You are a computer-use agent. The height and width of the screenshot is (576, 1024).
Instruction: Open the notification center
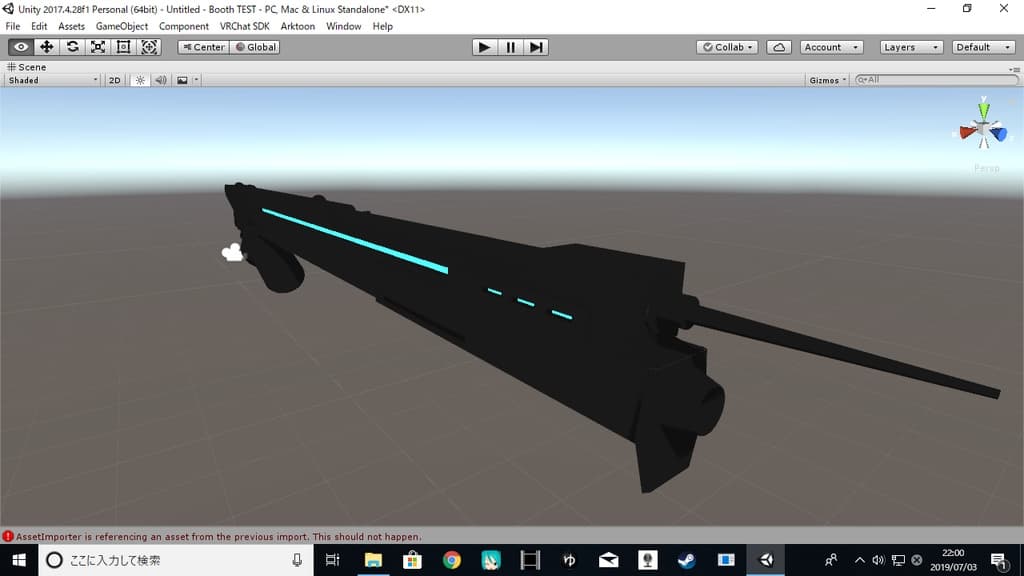(x=998, y=560)
